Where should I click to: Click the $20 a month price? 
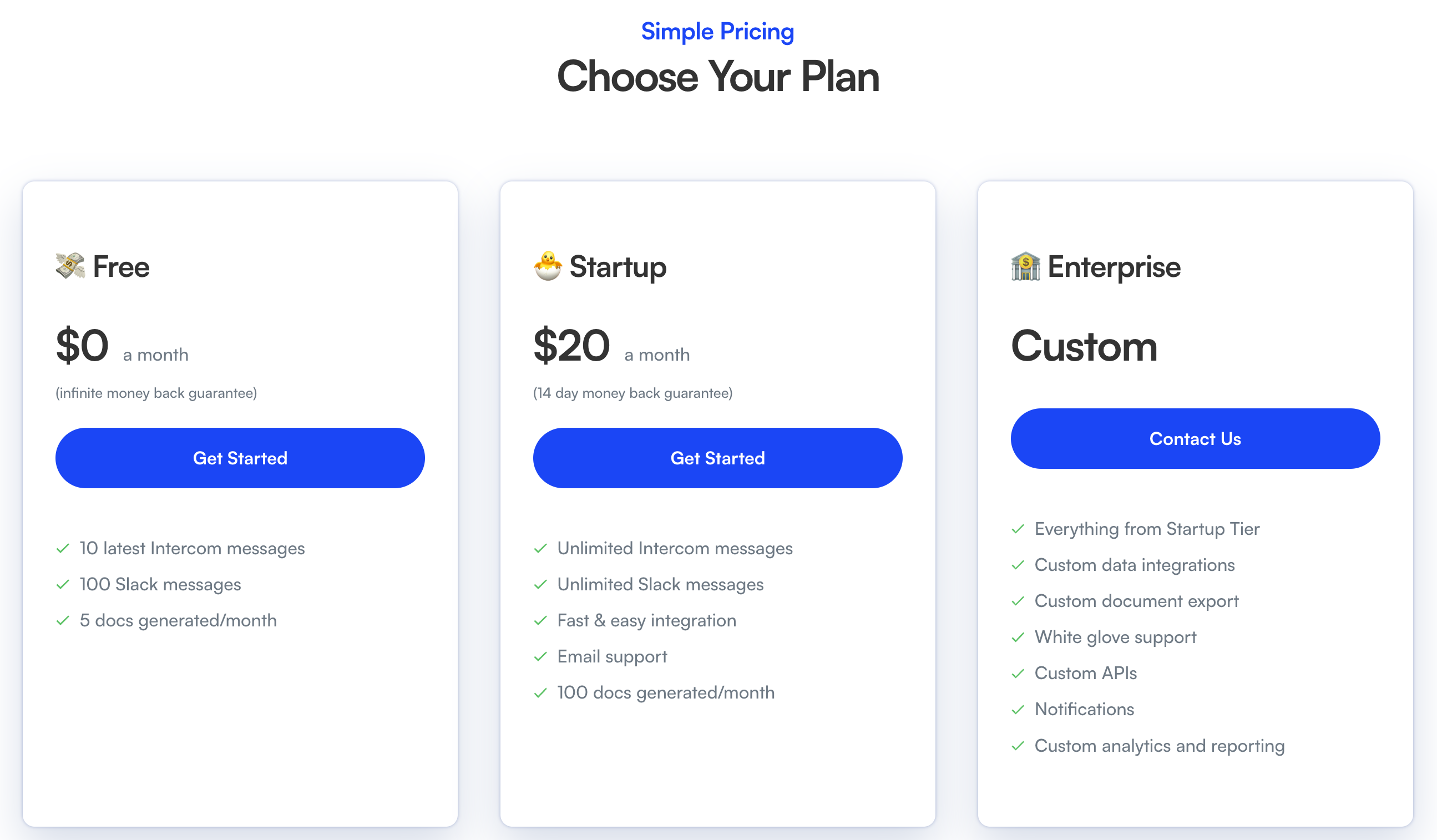(611, 346)
